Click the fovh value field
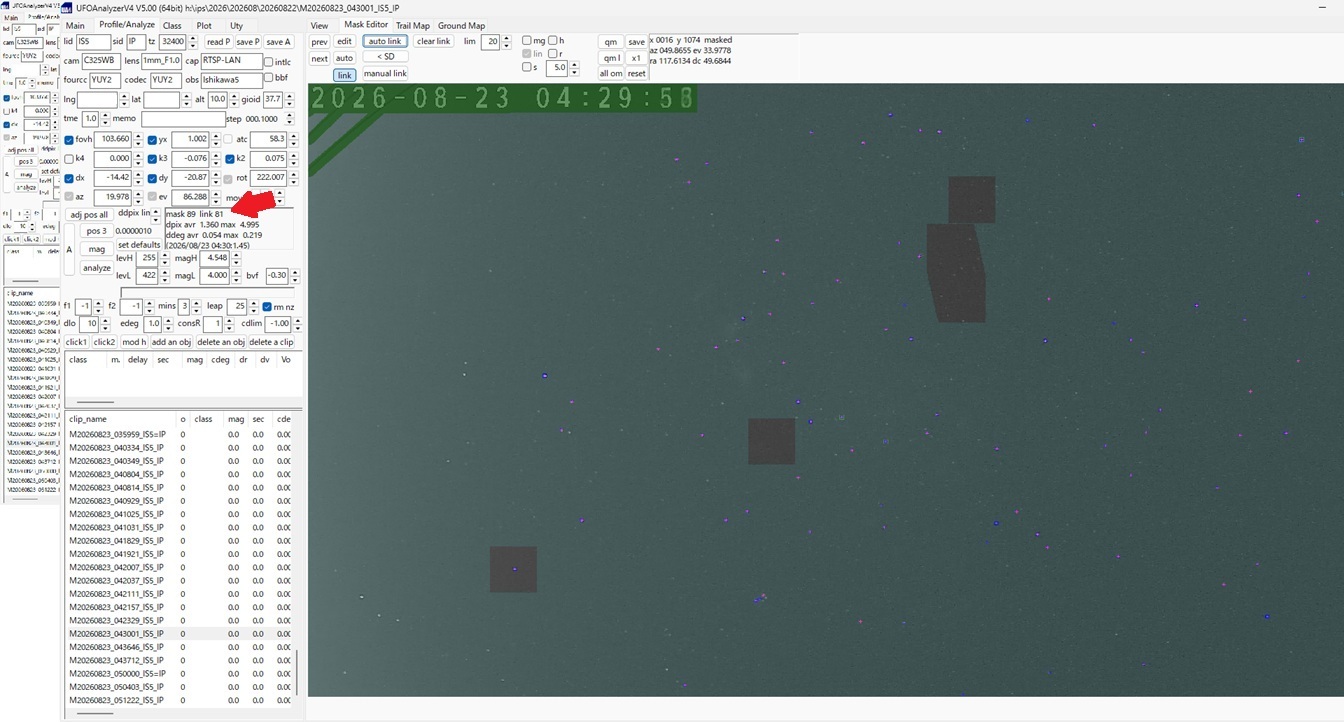1344x722 pixels. (x=112, y=140)
